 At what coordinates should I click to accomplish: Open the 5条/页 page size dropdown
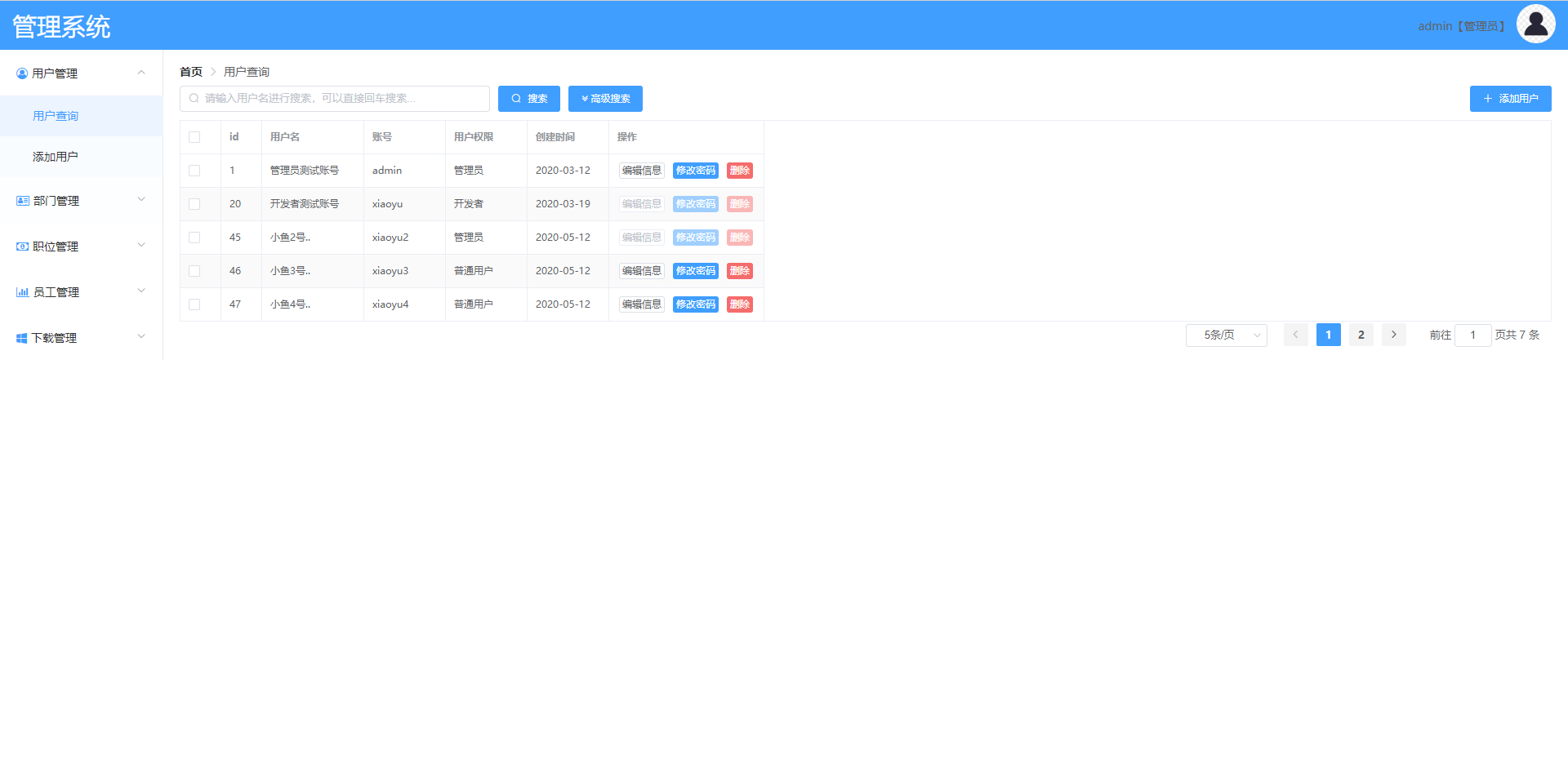tap(1226, 335)
